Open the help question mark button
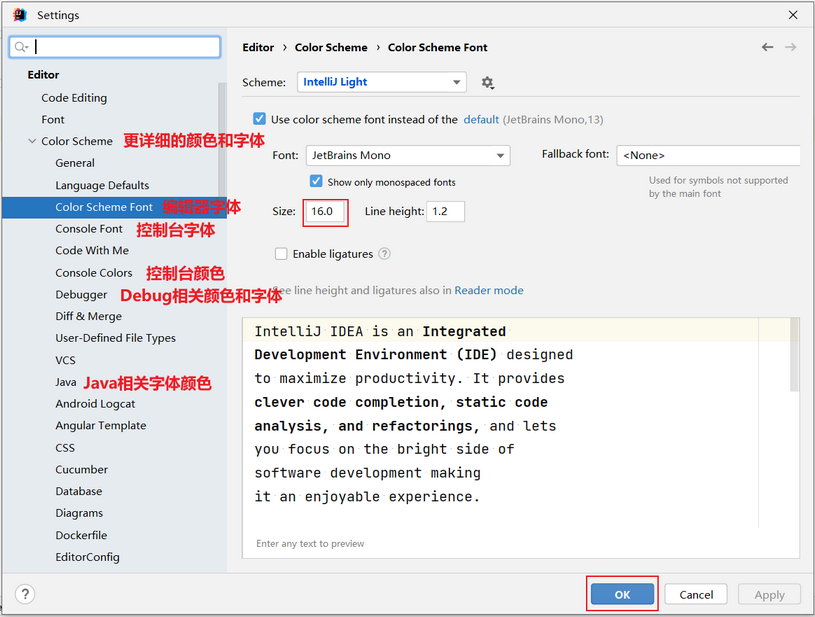The image size is (815, 617). (25, 594)
